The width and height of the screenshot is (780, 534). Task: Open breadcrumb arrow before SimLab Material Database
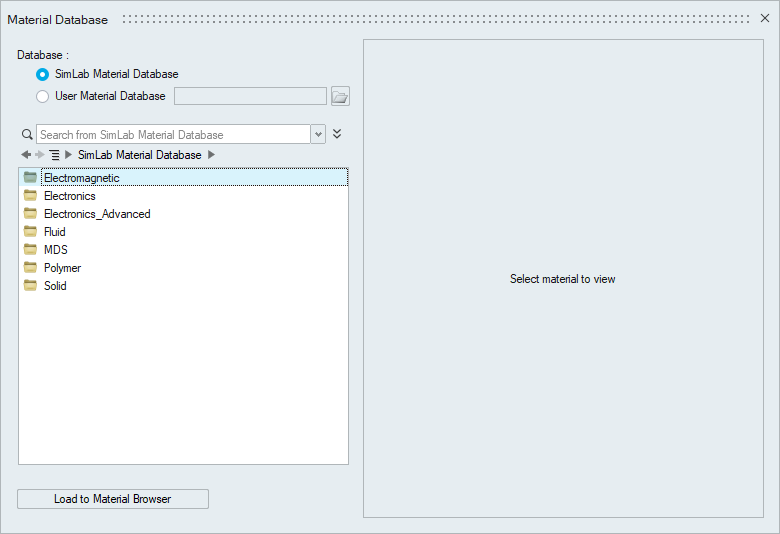[68, 155]
